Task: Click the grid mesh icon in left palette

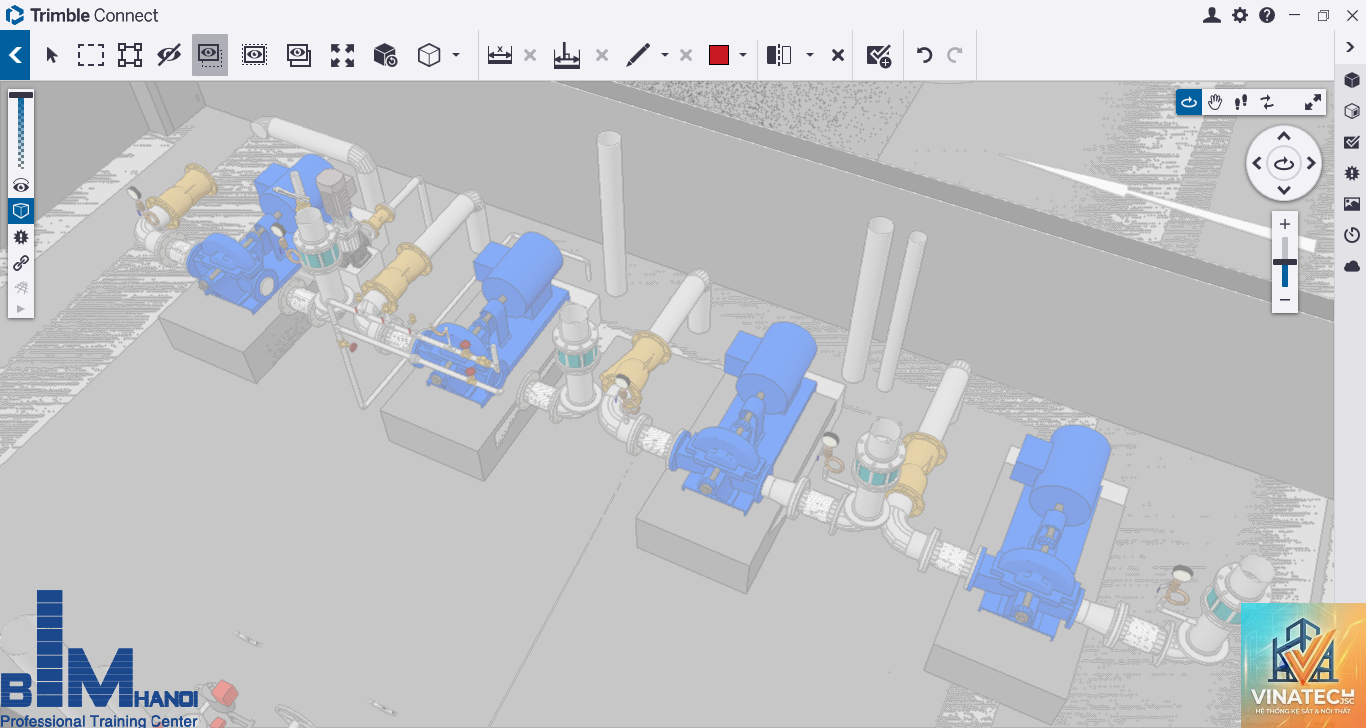Action: point(21,288)
